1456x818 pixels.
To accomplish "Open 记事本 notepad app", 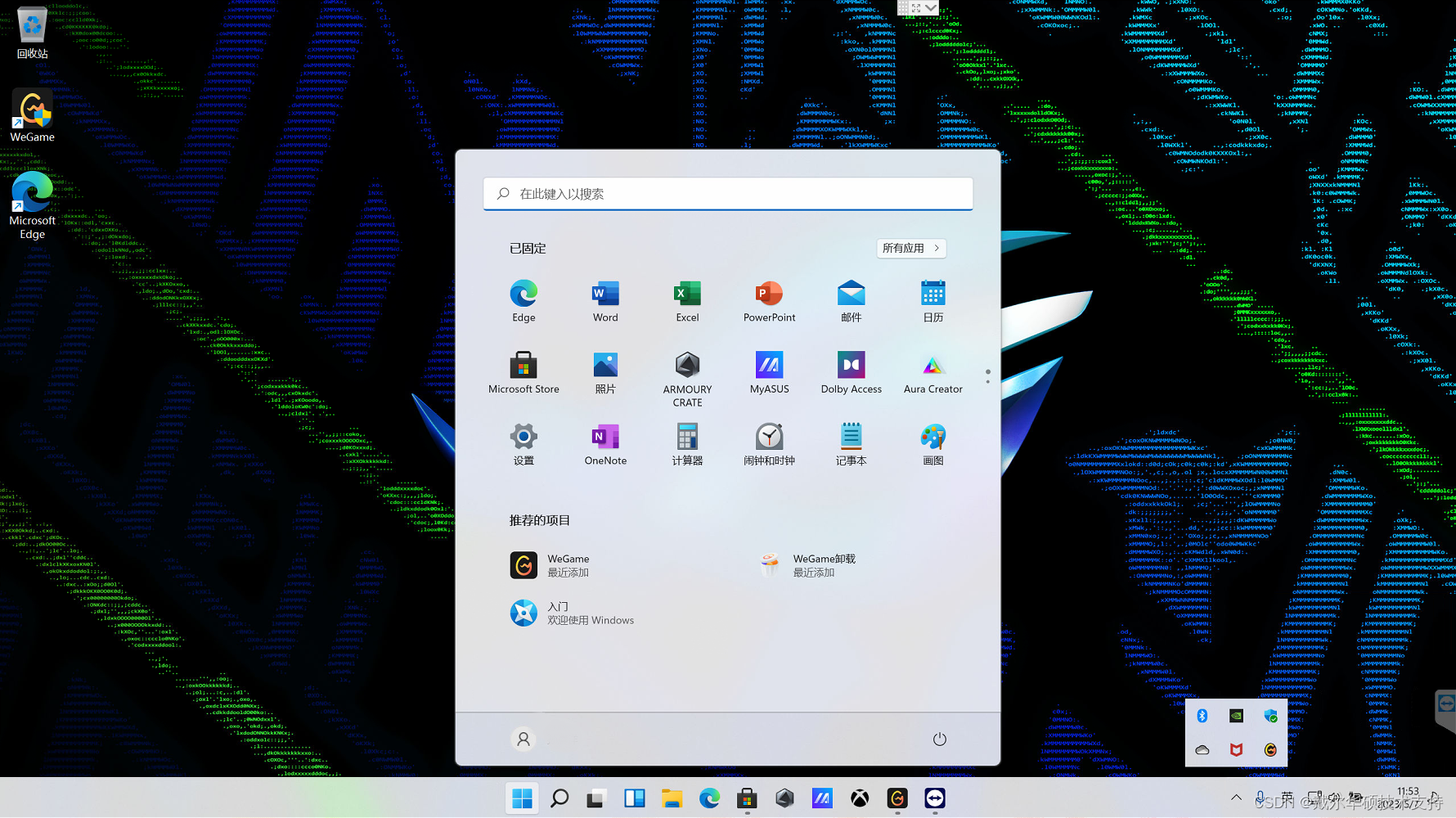I will pyautogui.click(x=851, y=444).
